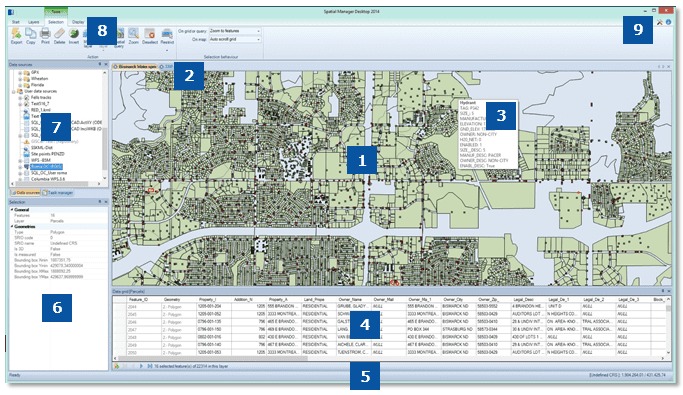Expand the Florida folder node
Viewport: 683px width, 395px height.
(x=20, y=85)
